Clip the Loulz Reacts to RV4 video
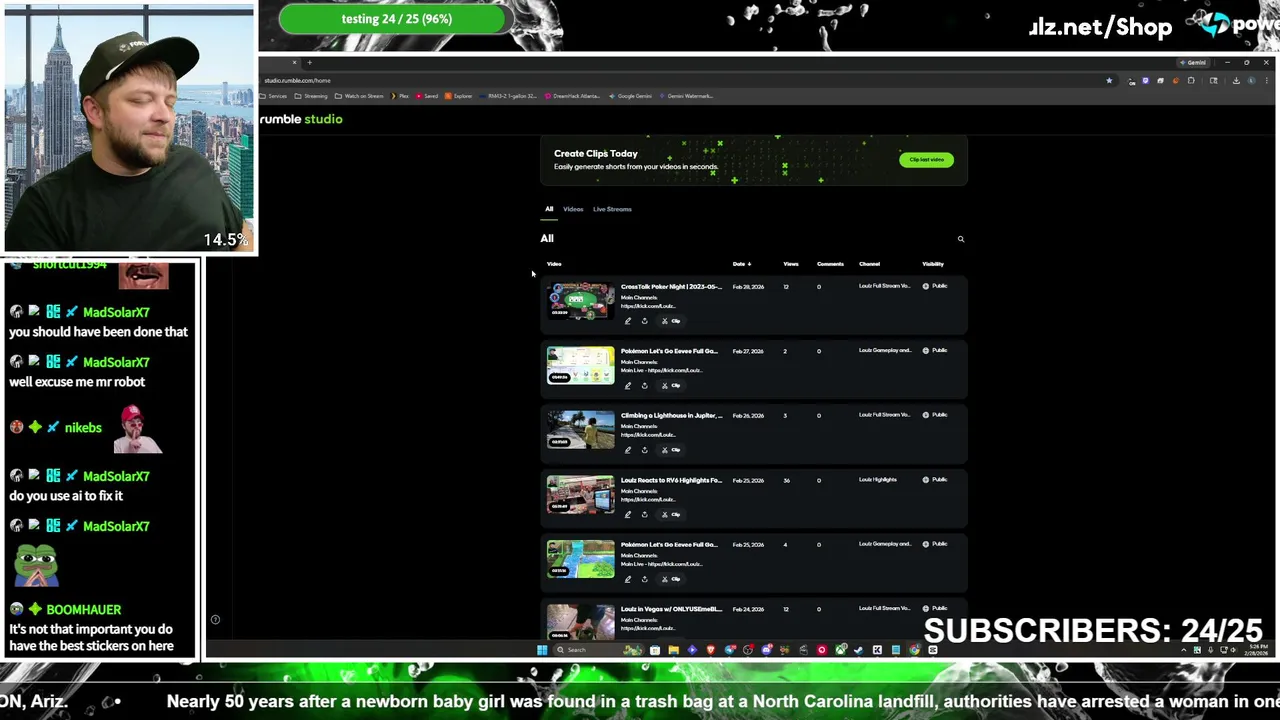This screenshot has width=1280, height=720. click(x=670, y=515)
